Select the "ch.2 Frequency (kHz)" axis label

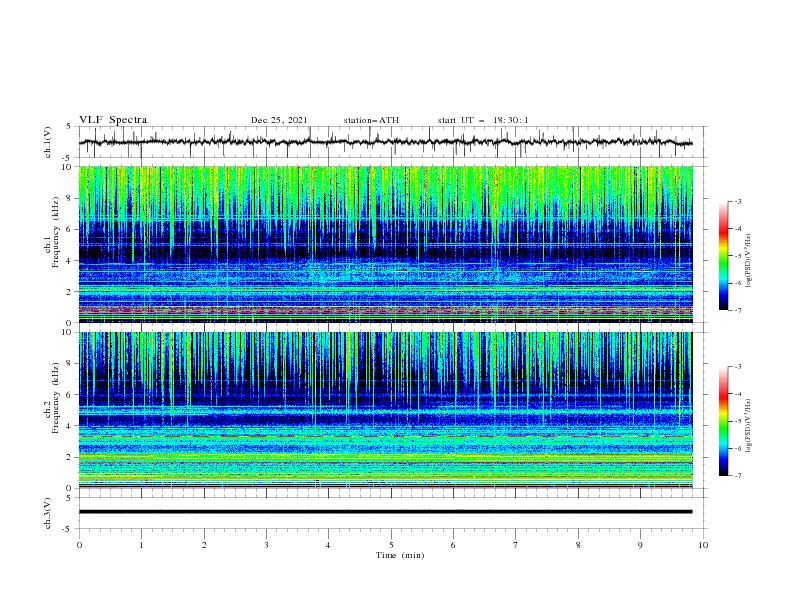pyautogui.click(x=52, y=398)
